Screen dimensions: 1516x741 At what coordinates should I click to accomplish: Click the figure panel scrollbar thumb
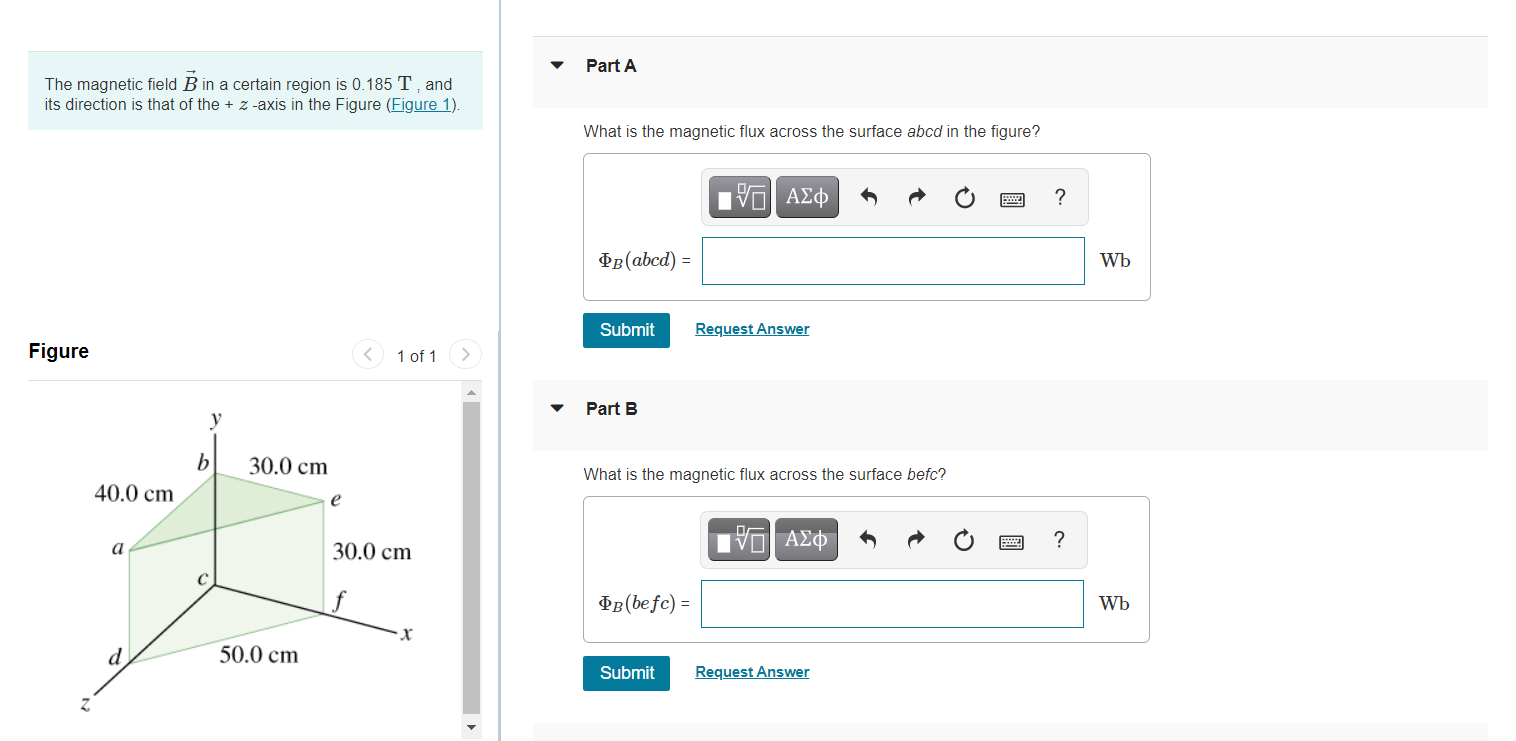point(471,558)
